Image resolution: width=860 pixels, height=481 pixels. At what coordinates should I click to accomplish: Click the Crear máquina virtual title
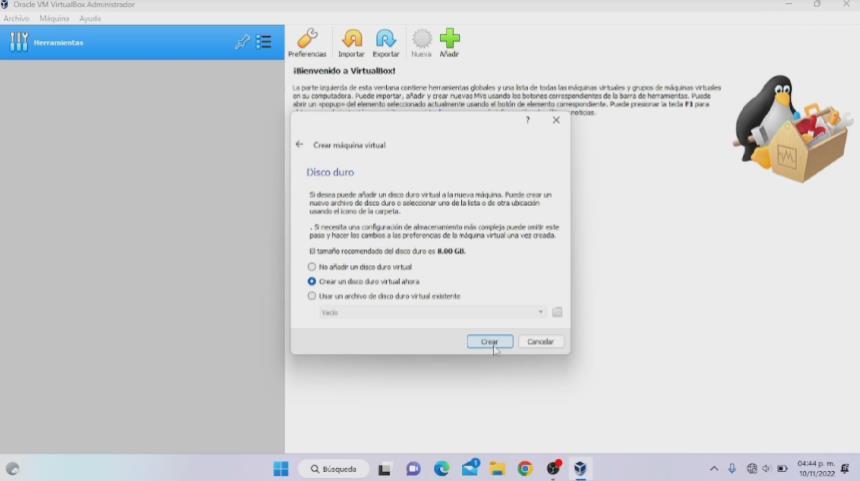click(349, 145)
